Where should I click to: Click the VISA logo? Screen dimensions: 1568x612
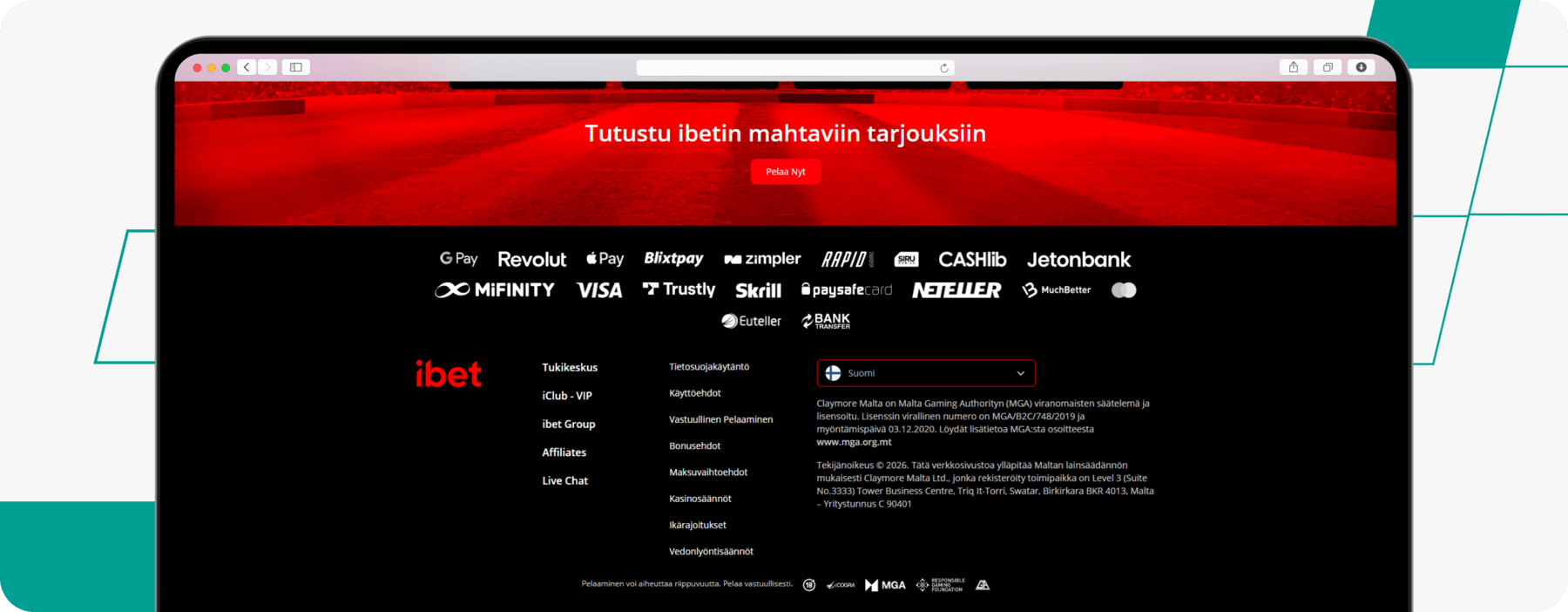coord(599,290)
